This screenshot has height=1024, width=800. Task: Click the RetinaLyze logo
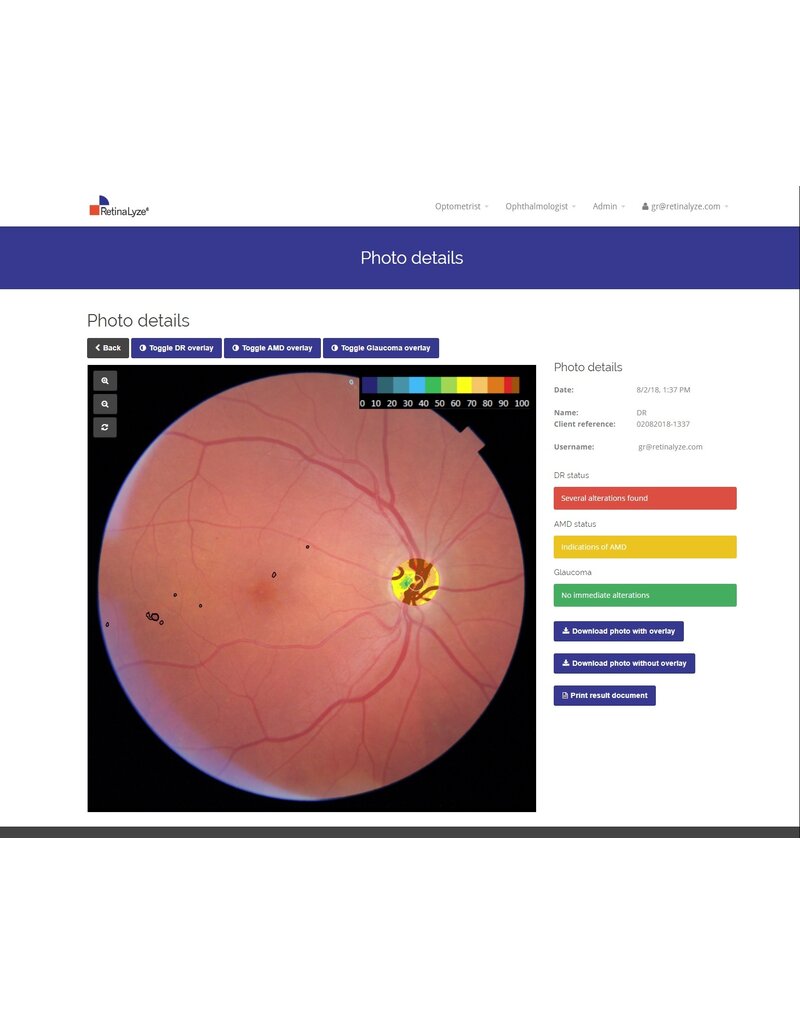(117, 205)
